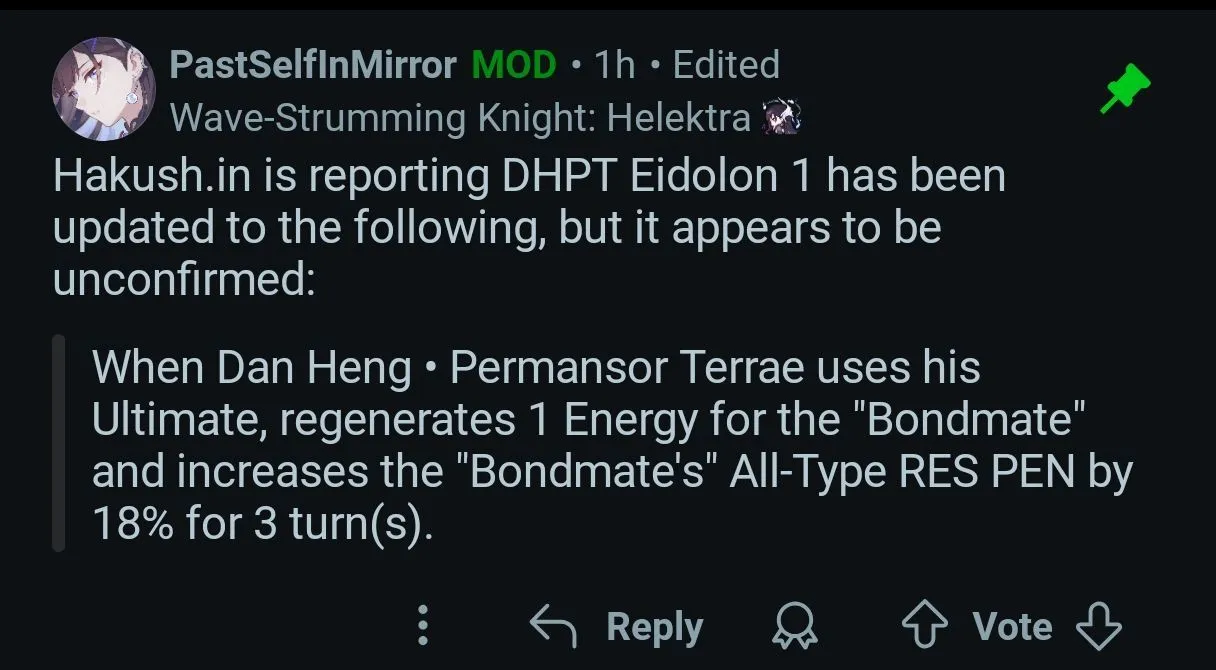Click the green pinned comment icon
The image size is (1216, 670).
click(1125, 89)
